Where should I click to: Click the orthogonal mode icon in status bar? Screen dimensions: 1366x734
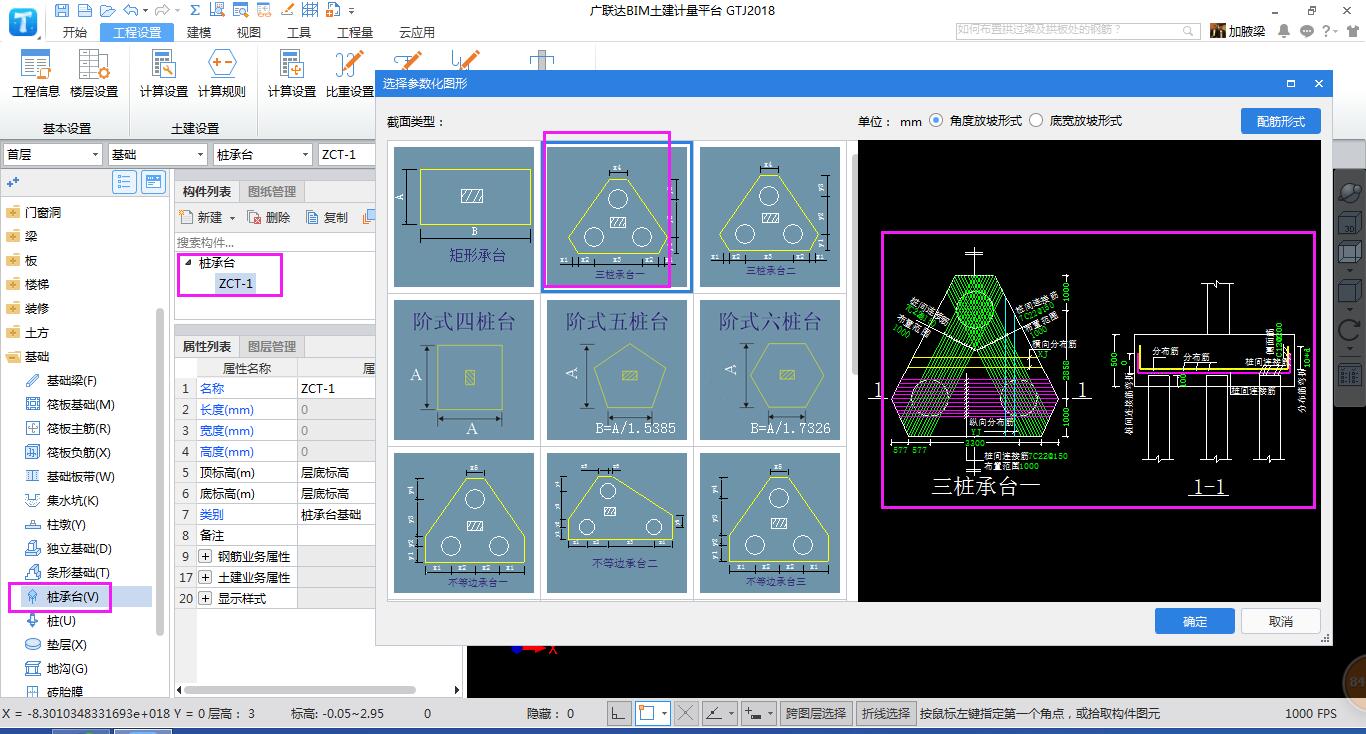click(x=620, y=713)
